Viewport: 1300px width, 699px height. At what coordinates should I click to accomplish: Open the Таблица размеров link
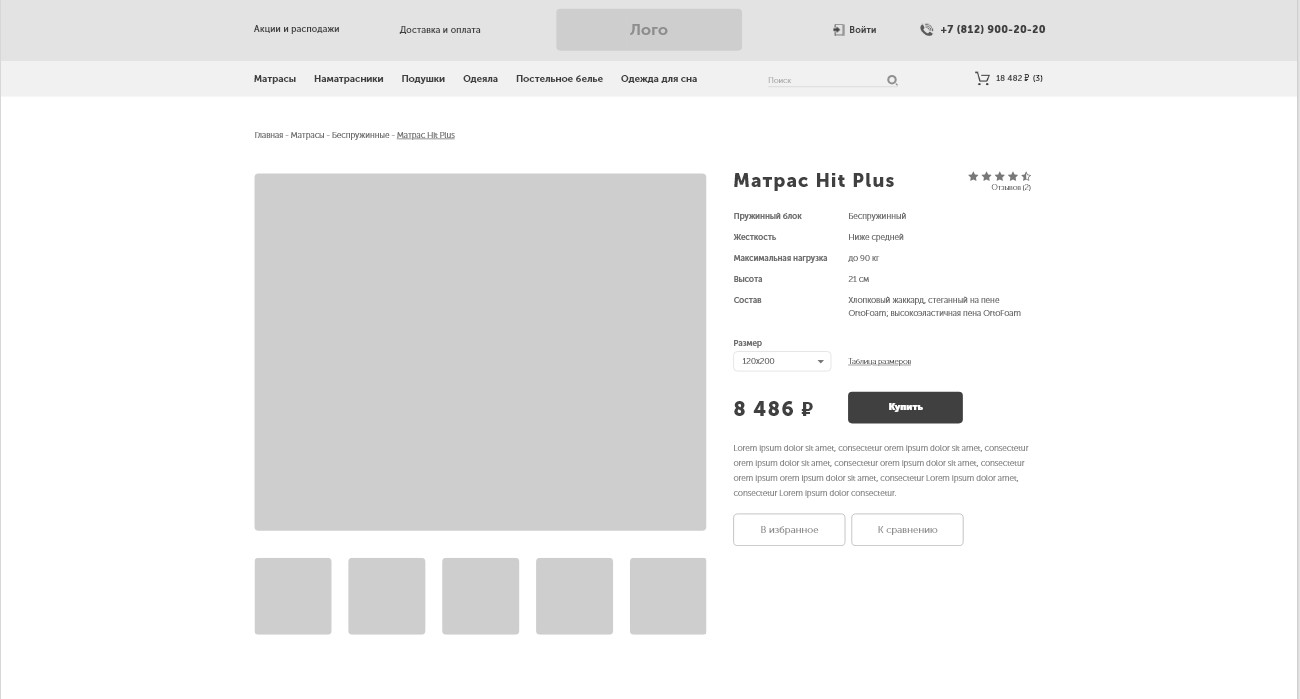point(879,362)
